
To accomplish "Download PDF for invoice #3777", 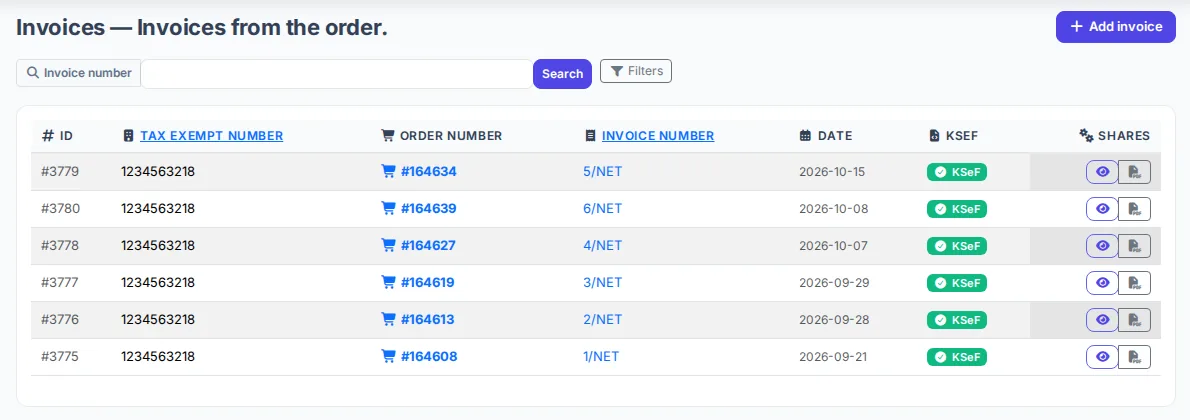I will click(1135, 283).
